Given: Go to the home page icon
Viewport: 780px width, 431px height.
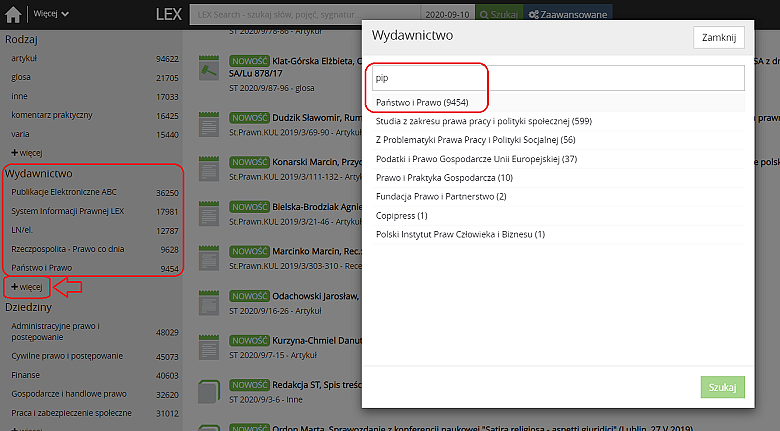Looking at the screenshot, I should tap(13, 14).
